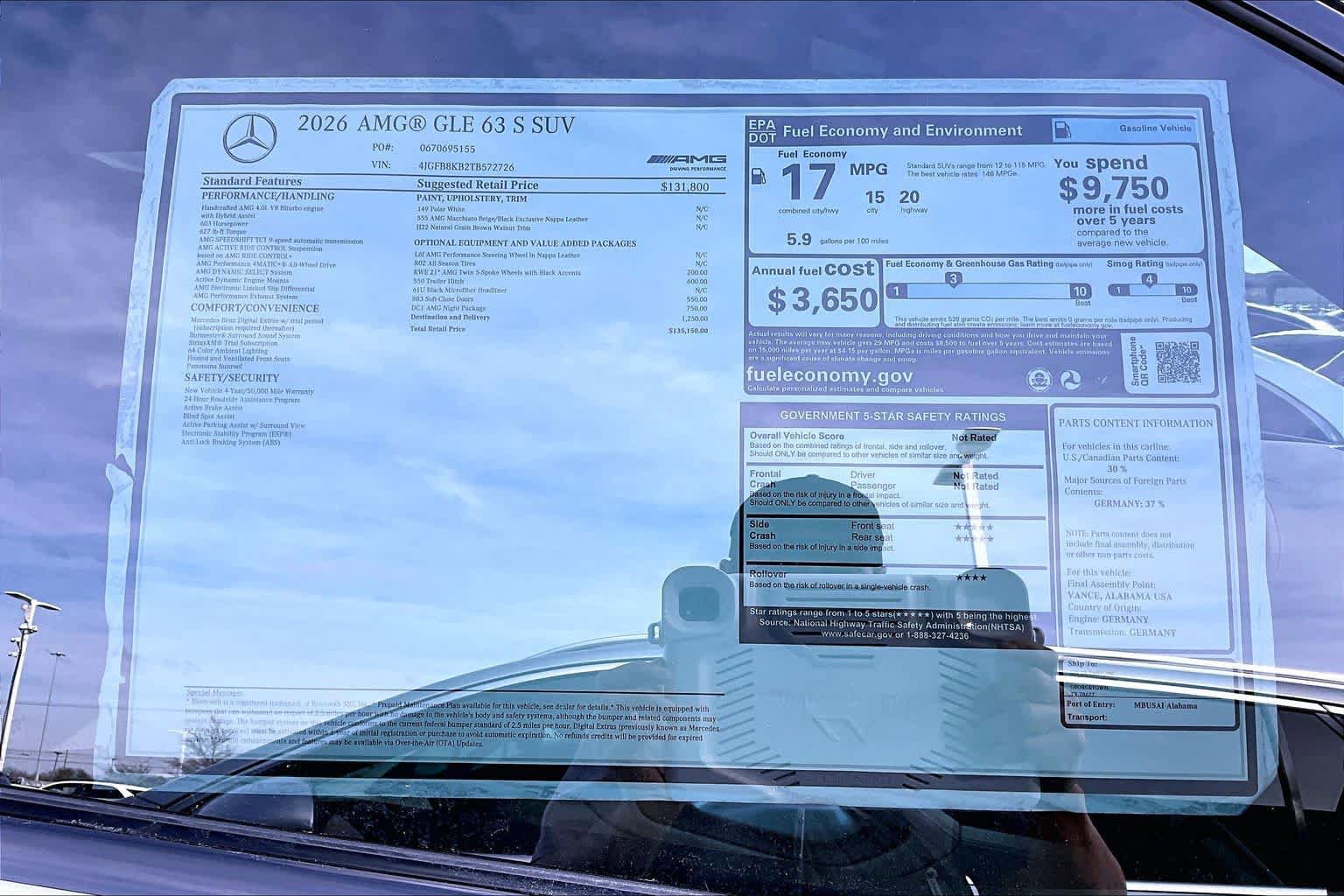Image resolution: width=1344 pixels, height=896 pixels.
Task: Click the "Anti Lock Braking System (ABS)" feature
Action: (x=231, y=443)
